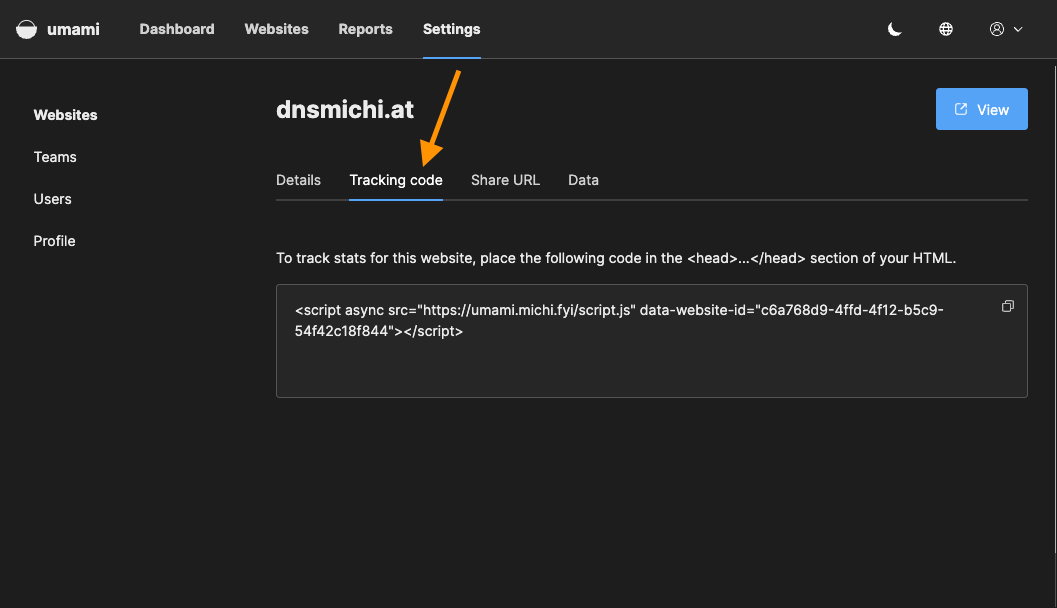Select the Tracking code tab

coord(396,180)
